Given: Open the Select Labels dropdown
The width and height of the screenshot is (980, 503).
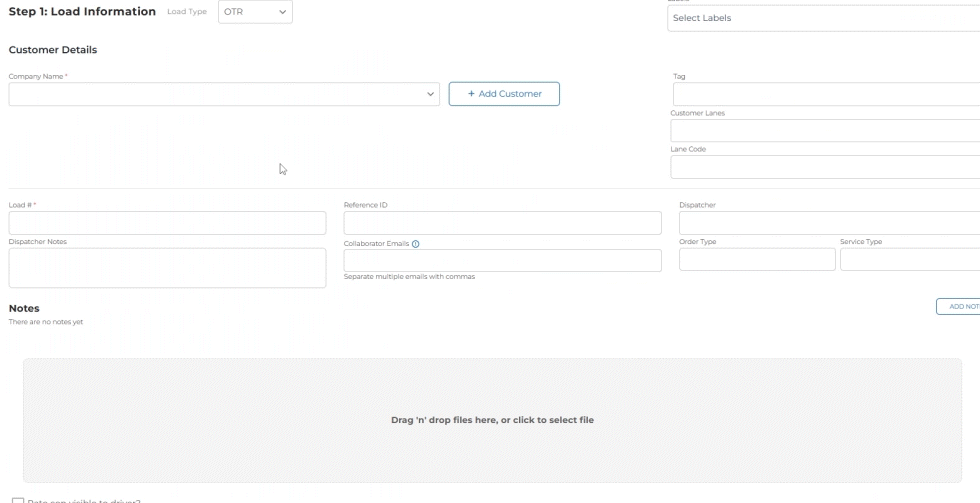Looking at the screenshot, I should [822, 18].
